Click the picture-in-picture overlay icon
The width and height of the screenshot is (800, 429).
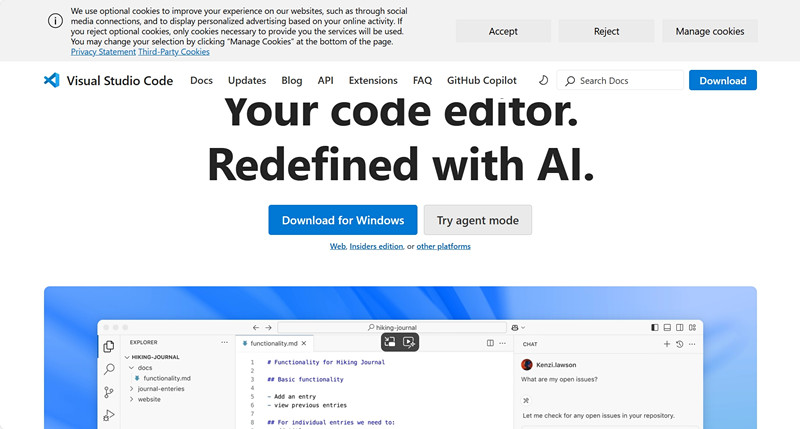click(390, 342)
